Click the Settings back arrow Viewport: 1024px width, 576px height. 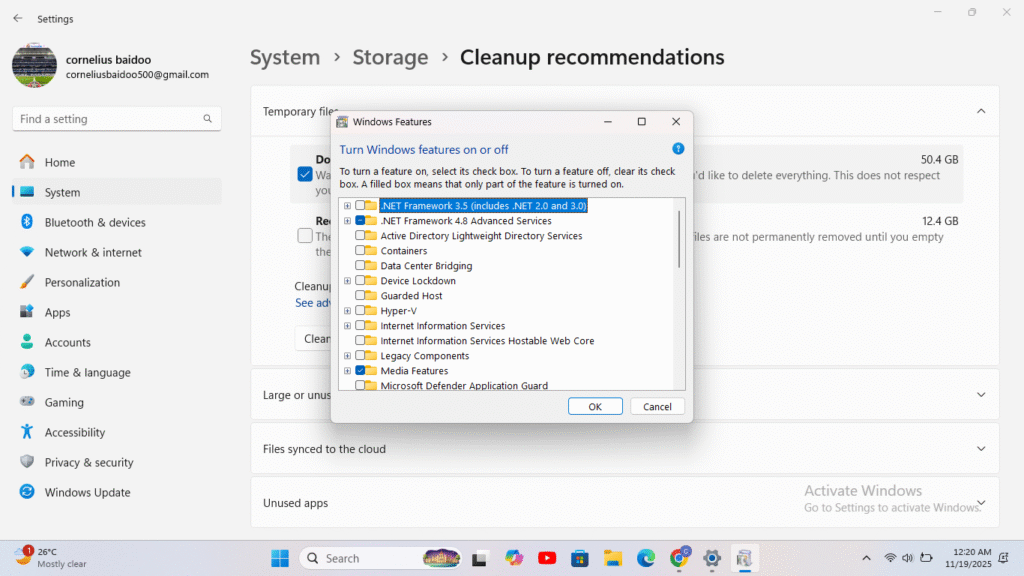(x=18, y=19)
